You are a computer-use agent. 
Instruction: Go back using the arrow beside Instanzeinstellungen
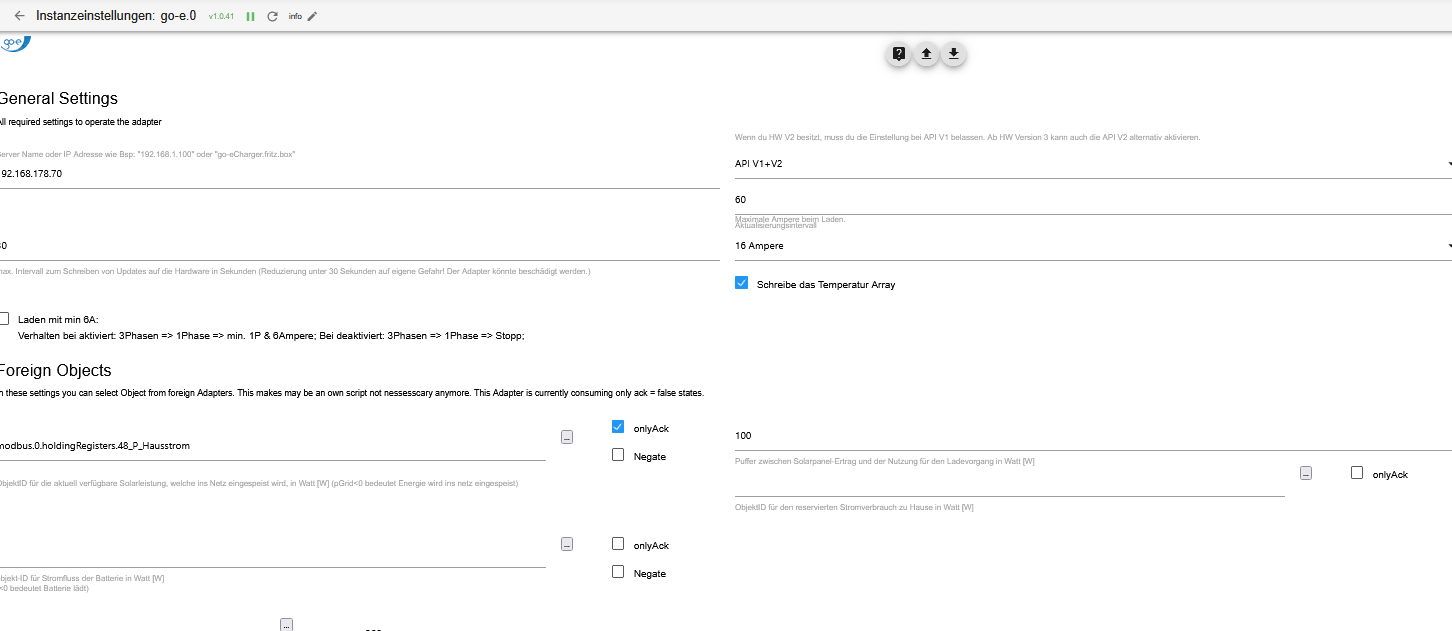[19, 16]
